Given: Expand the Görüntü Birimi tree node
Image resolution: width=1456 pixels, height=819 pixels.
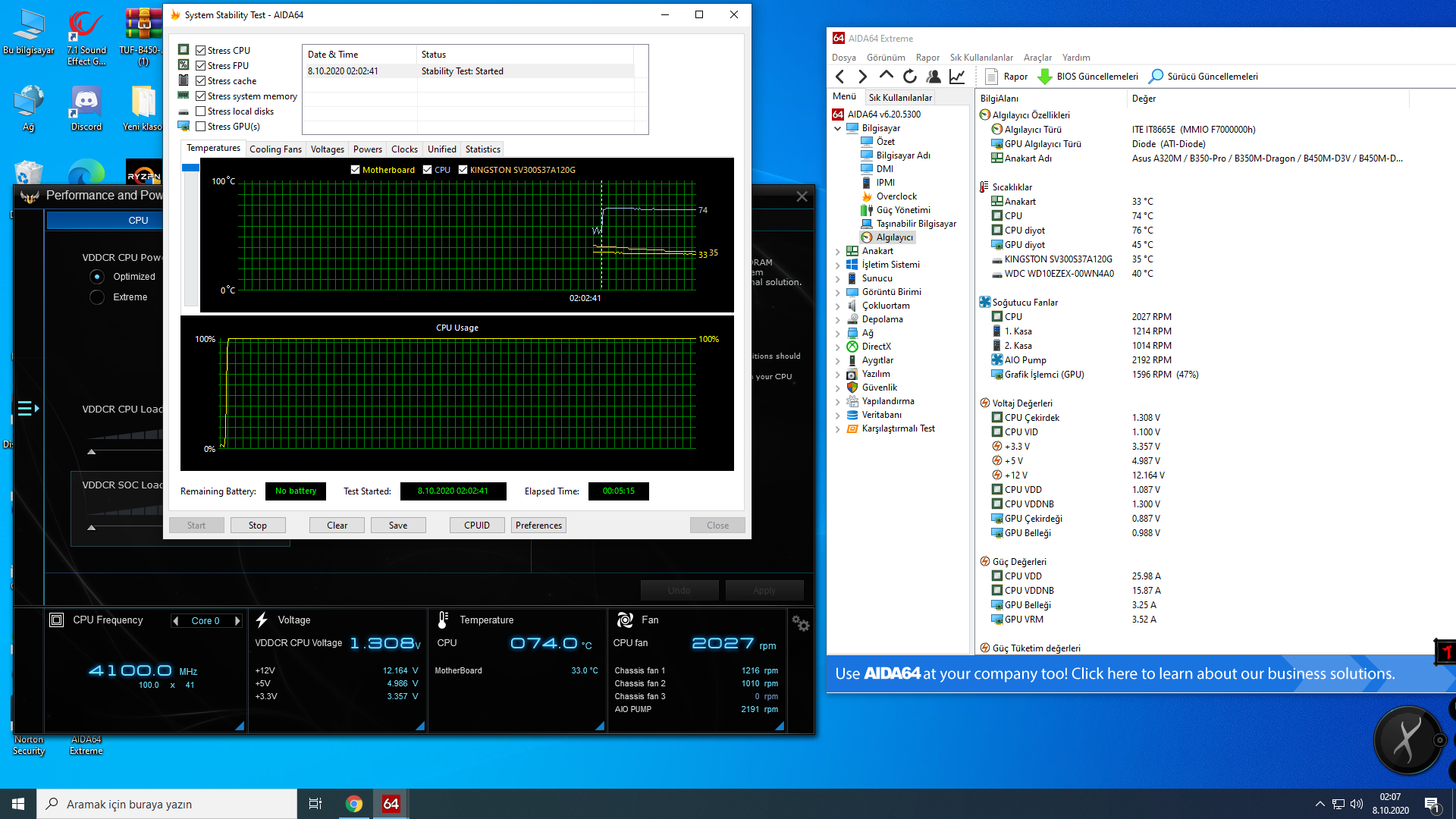Looking at the screenshot, I should [837, 292].
